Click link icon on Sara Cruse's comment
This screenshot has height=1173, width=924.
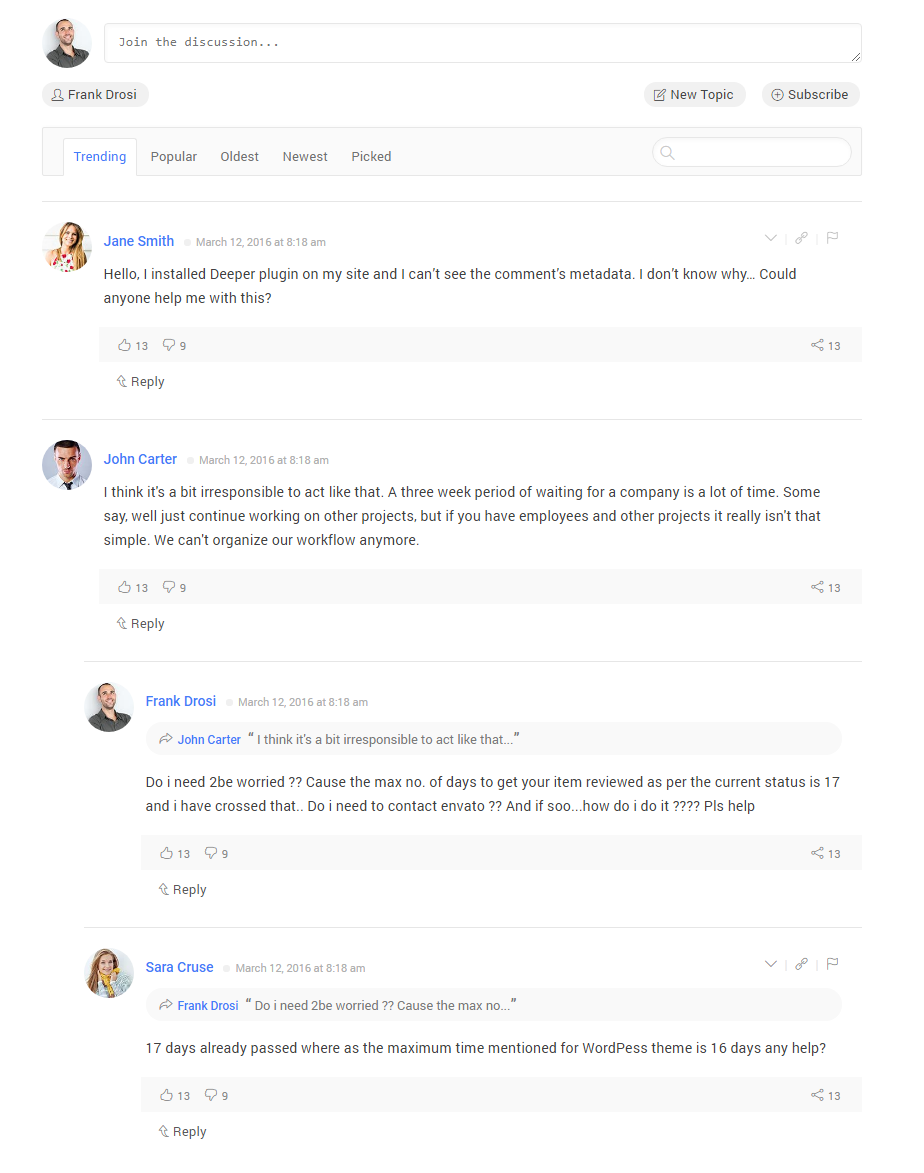(801, 964)
